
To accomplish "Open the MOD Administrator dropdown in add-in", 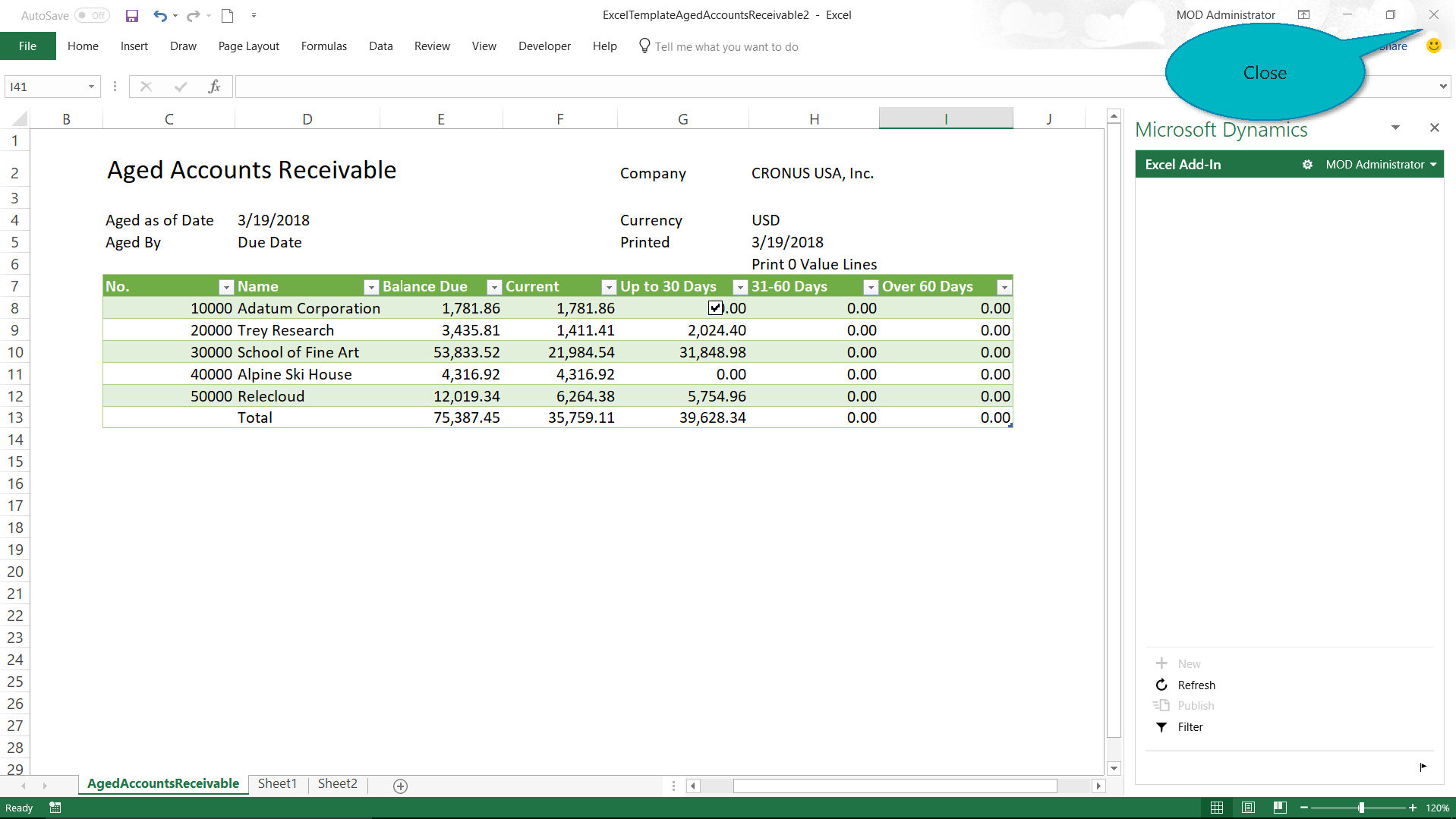I will 1381,165.
